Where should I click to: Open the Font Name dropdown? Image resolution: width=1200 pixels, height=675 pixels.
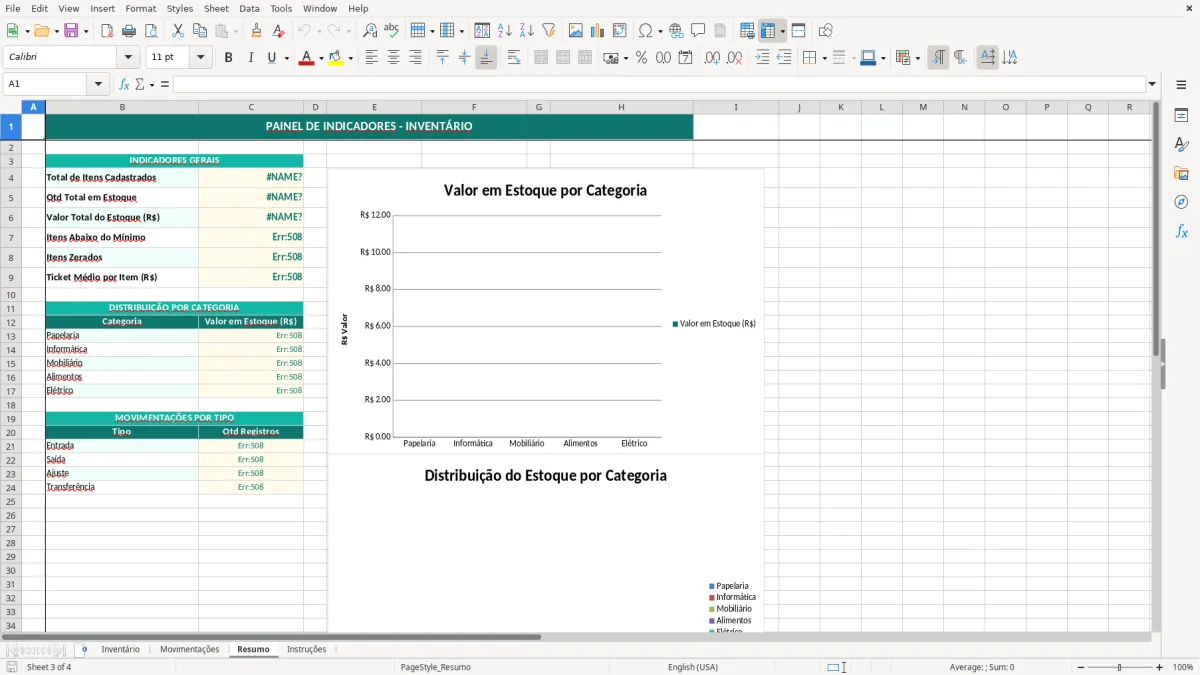pyautogui.click(x=129, y=58)
